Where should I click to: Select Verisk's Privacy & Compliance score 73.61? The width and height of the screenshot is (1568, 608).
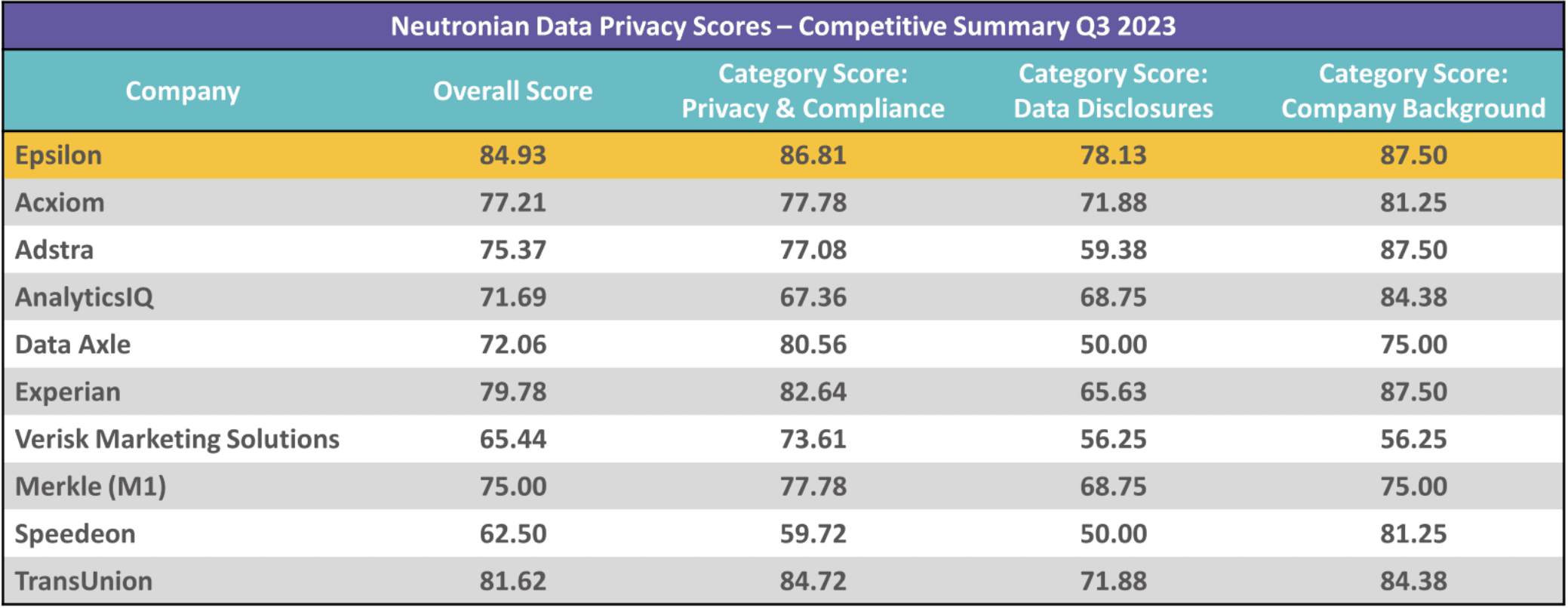(x=813, y=439)
